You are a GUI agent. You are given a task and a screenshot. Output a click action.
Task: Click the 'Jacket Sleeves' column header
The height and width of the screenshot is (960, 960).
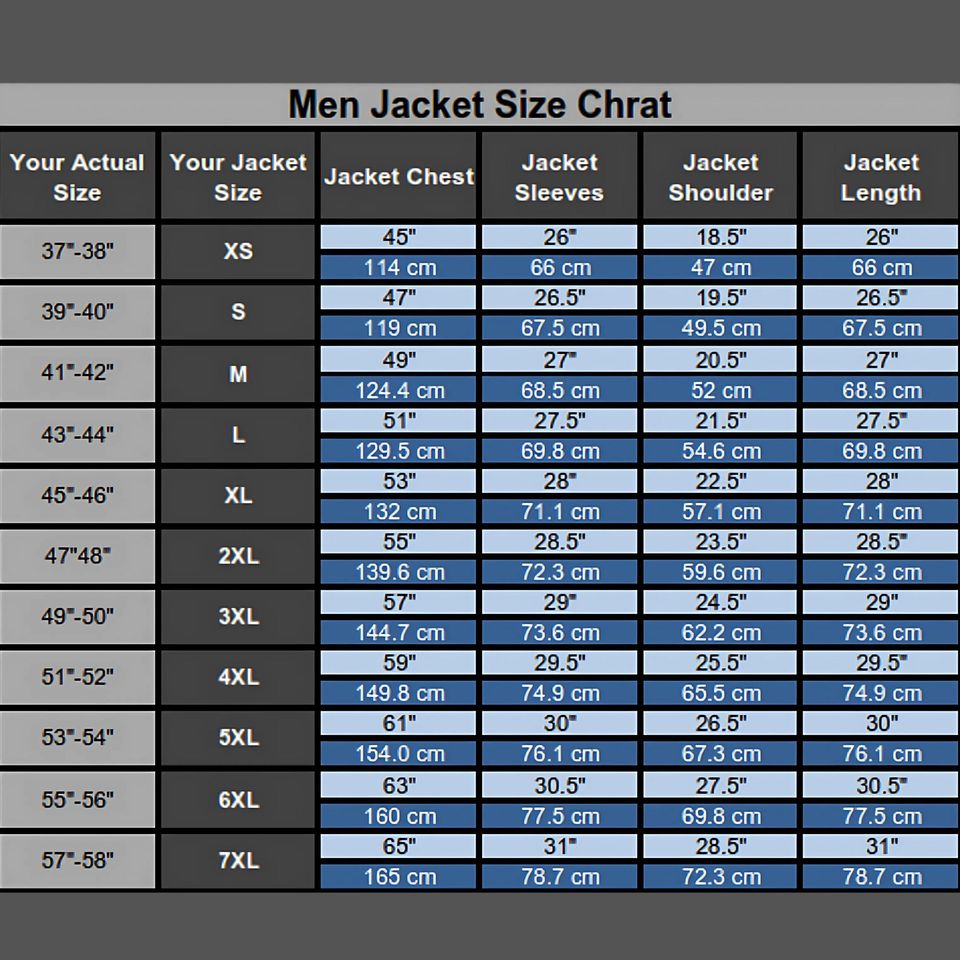(x=559, y=177)
